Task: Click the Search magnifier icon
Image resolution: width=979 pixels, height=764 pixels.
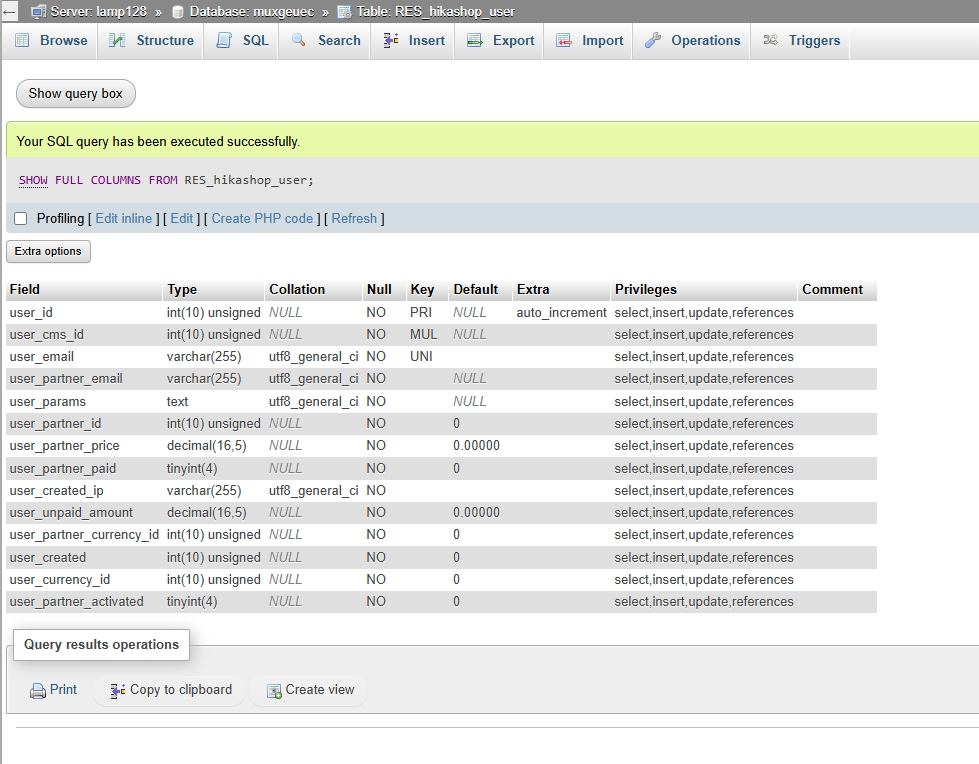Action: pyautogui.click(x=299, y=41)
